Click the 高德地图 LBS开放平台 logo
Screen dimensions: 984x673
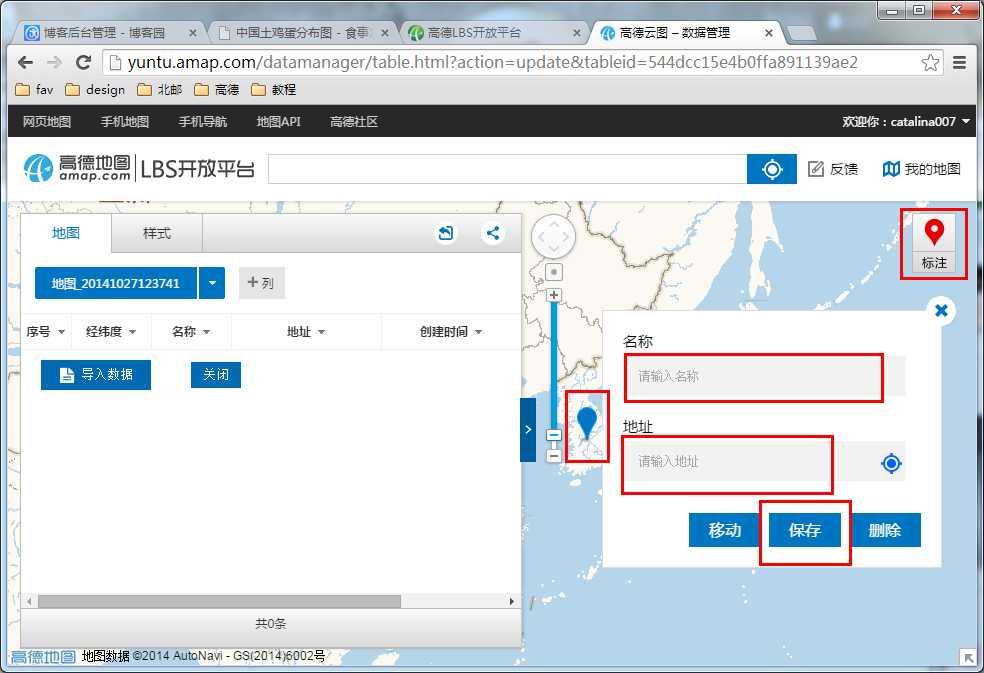[x=139, y=169]
